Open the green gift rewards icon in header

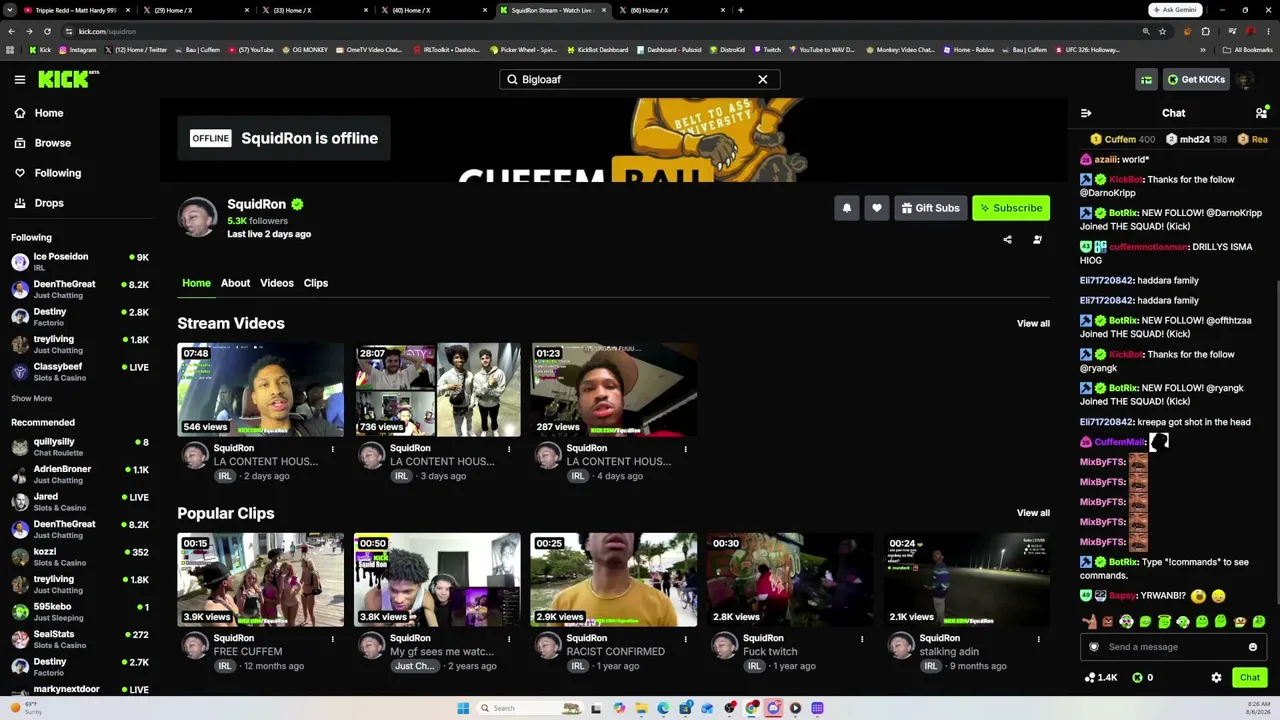coord(1147,80)
